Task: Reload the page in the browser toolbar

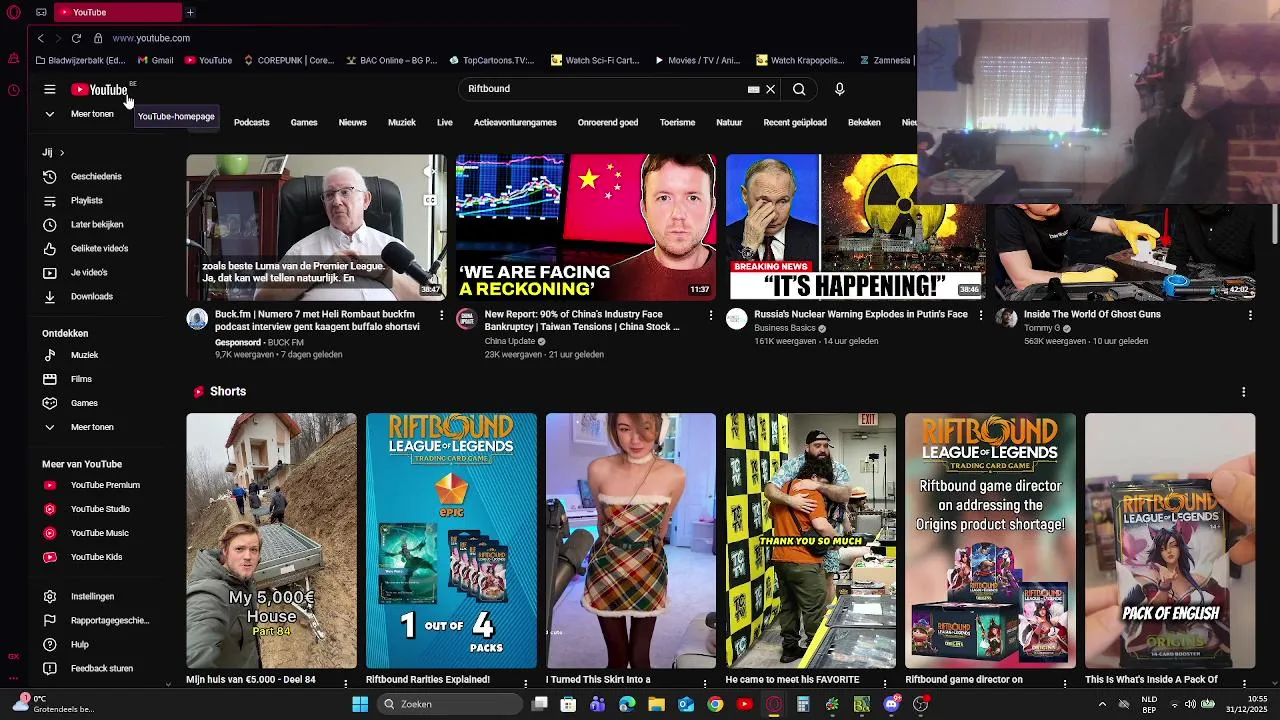Action: [x=76, y=38]
